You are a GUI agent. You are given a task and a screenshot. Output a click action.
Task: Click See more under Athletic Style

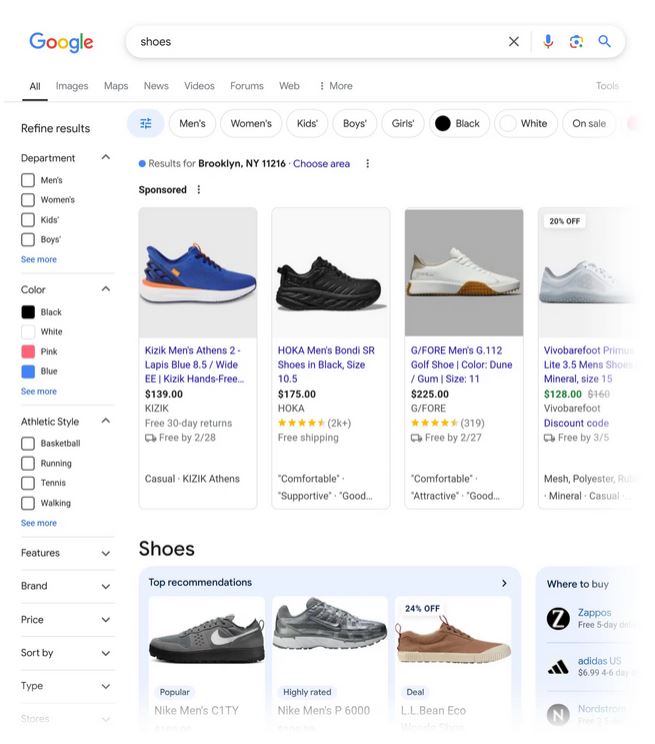coord(38,523)
